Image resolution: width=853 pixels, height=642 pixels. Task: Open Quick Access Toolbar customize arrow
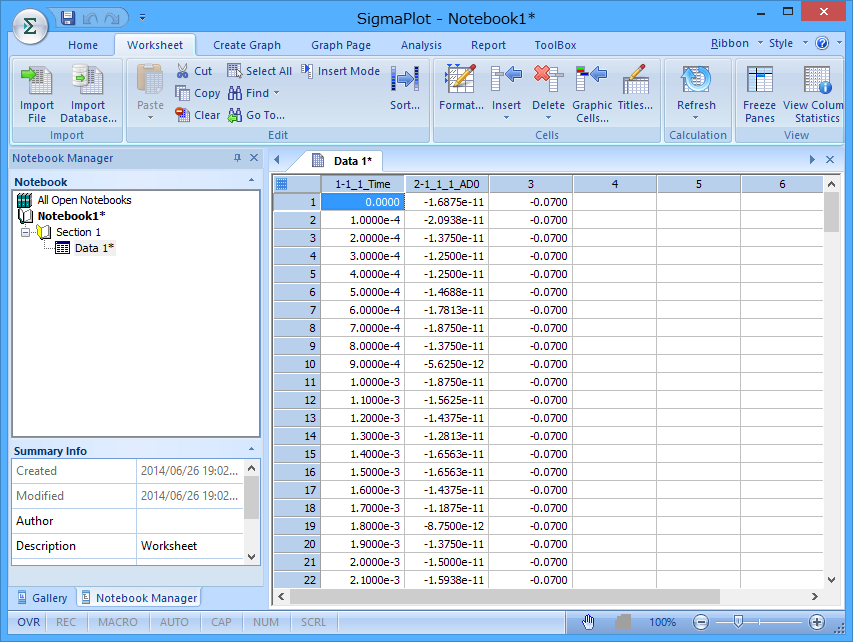(x=142, y=18)
